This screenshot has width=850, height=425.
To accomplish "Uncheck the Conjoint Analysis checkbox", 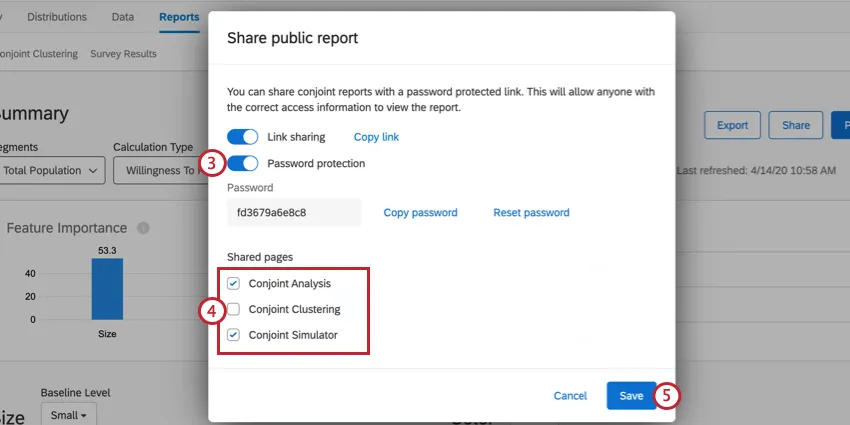I will click(x=234, y=284).
